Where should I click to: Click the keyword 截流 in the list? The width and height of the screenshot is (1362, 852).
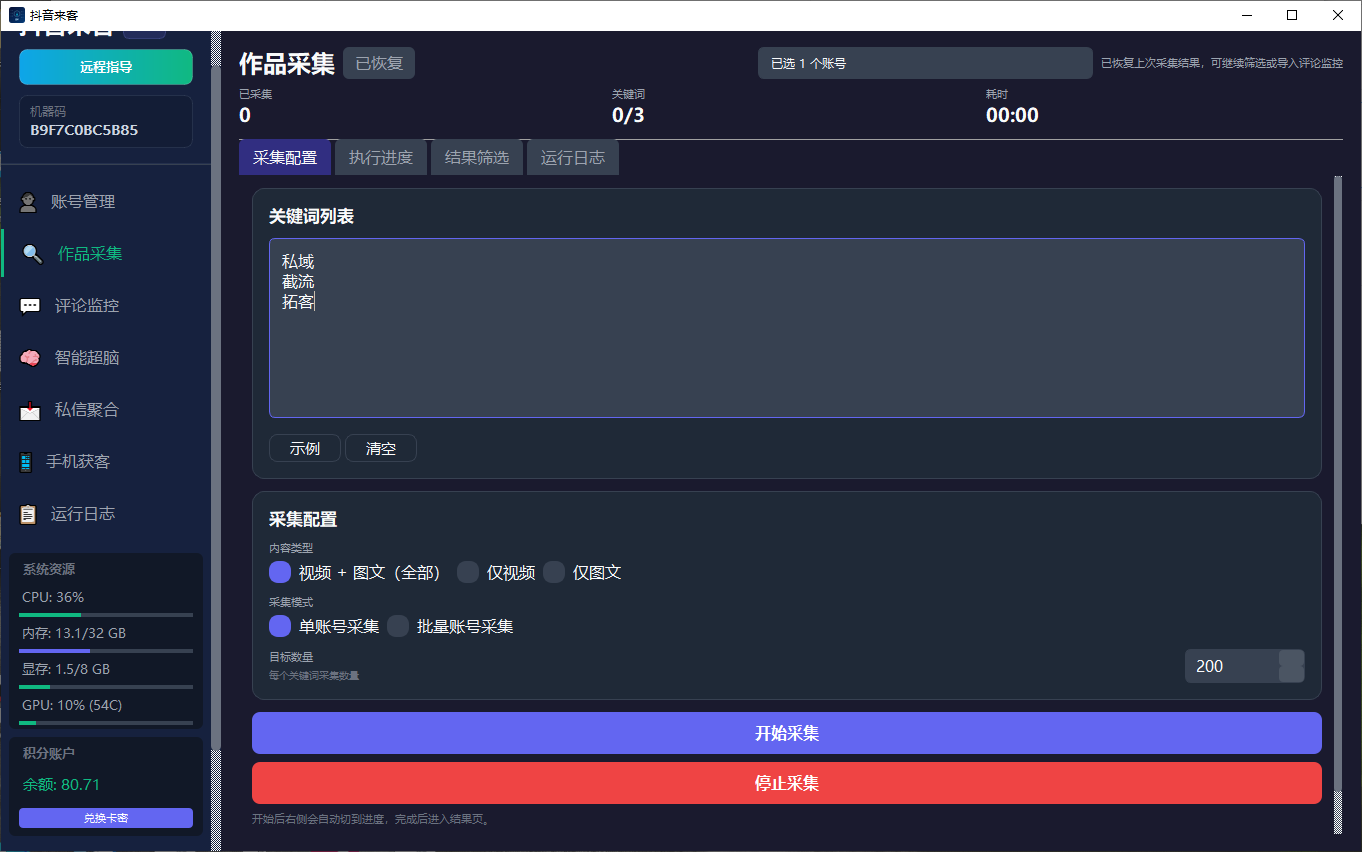click(298, 282)
